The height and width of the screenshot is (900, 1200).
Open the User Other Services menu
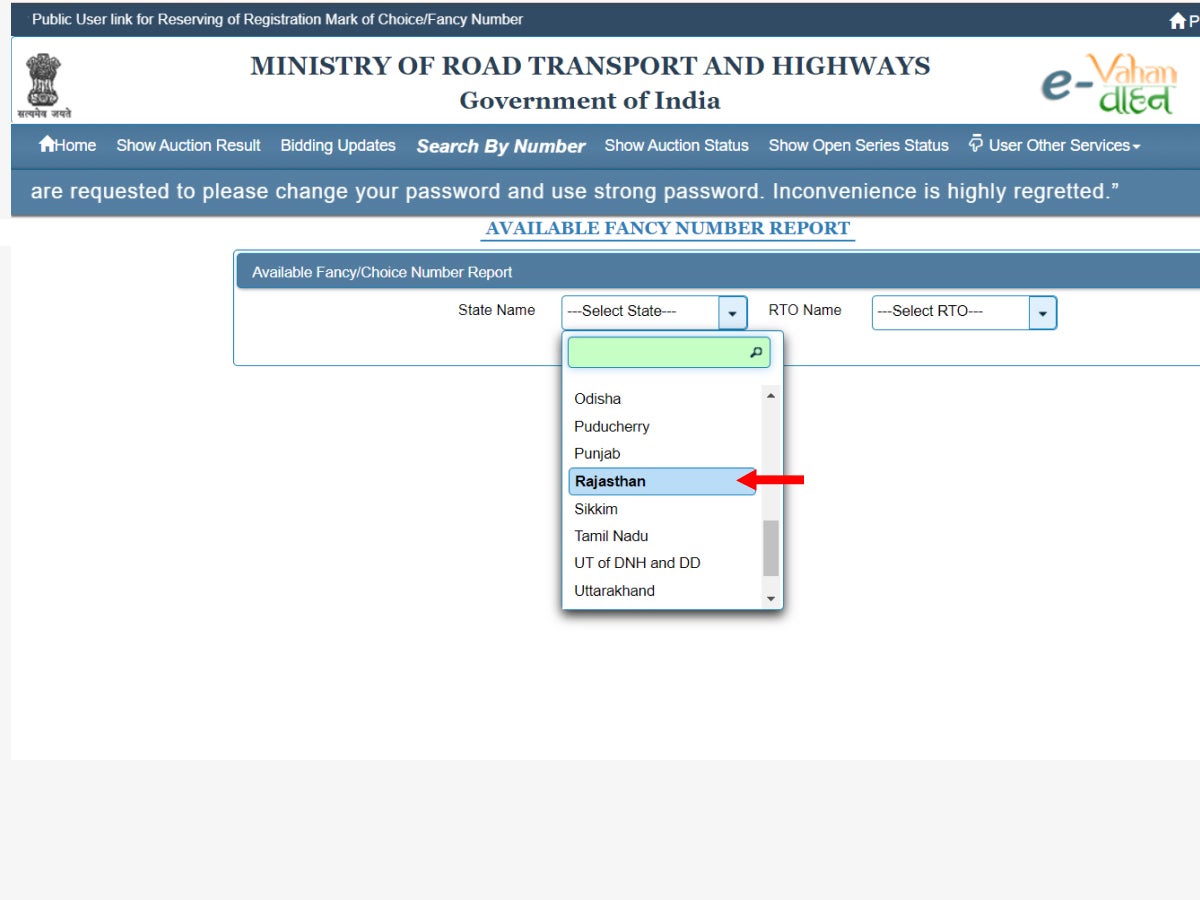coord(1055,145)
